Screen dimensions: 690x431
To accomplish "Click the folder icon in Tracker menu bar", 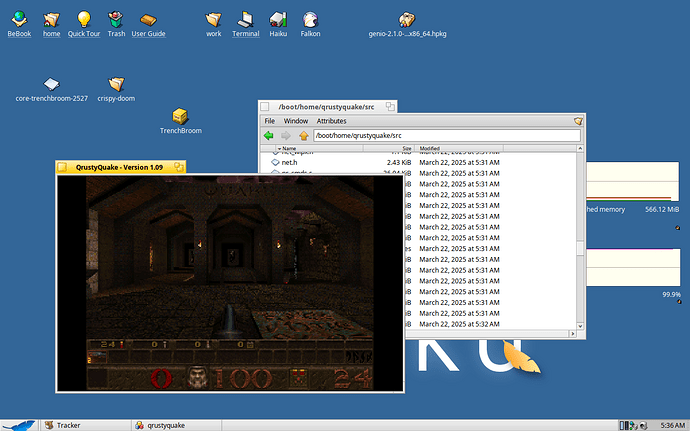I will point(578,121).
